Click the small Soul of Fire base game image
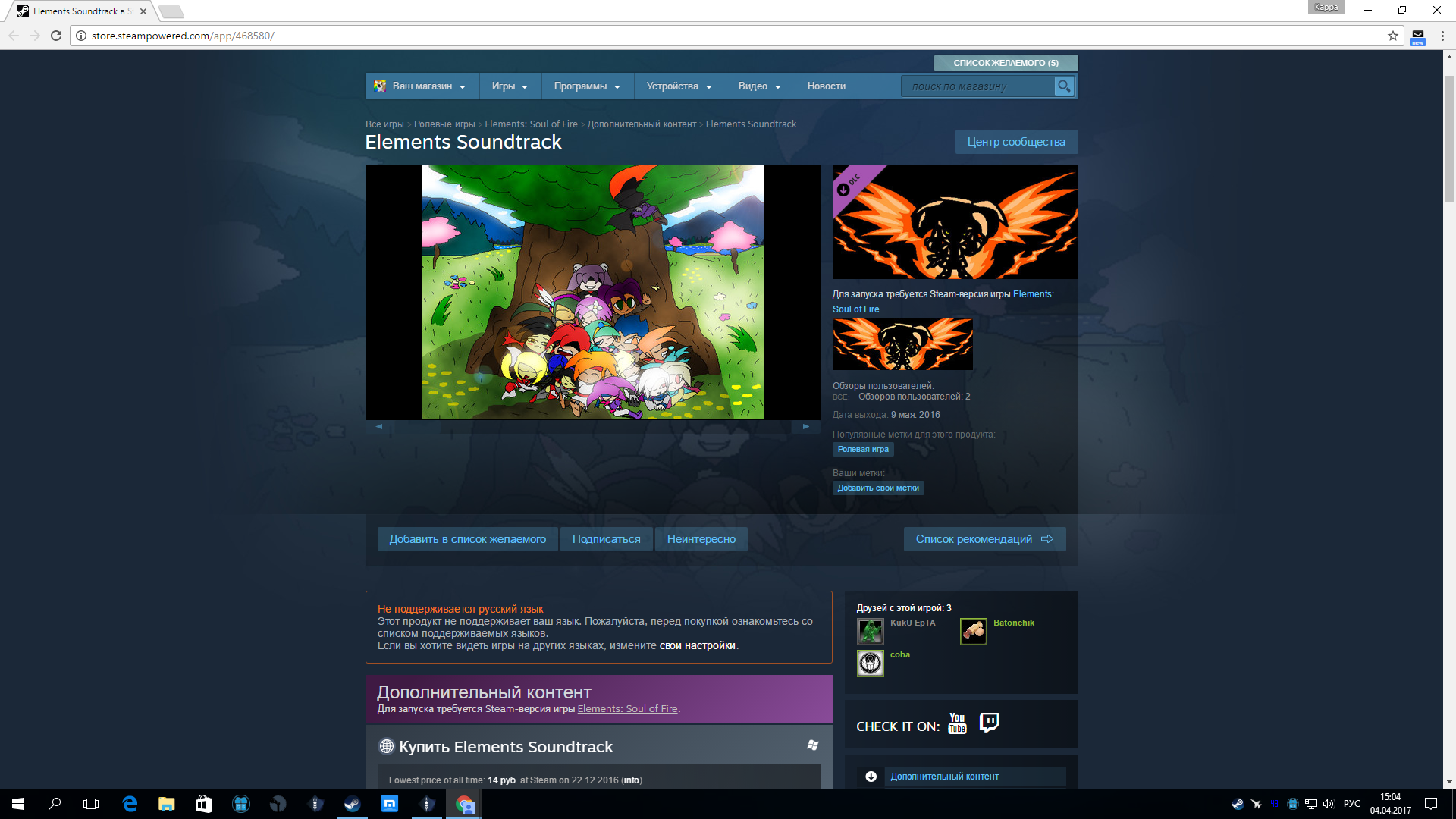 [902, 344]
